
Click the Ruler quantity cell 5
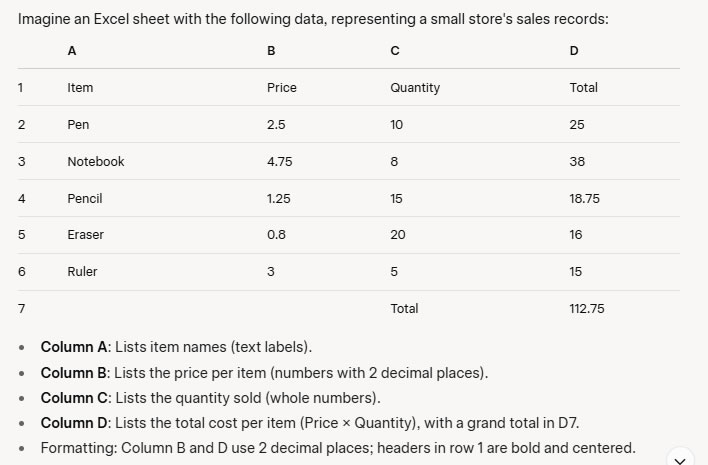pyautogui.click(x=394, y=272)
